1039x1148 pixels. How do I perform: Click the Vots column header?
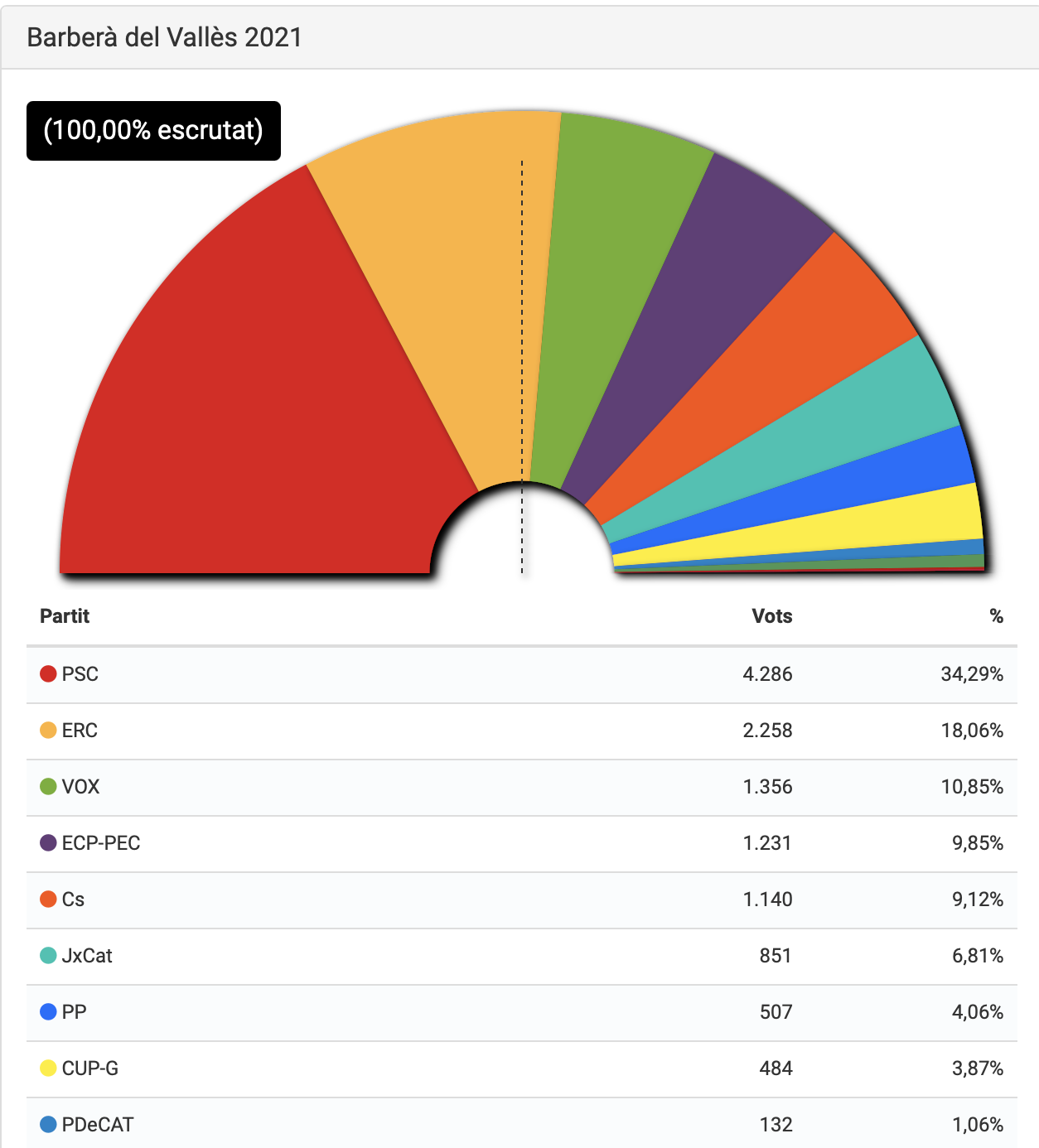(771, 616)
